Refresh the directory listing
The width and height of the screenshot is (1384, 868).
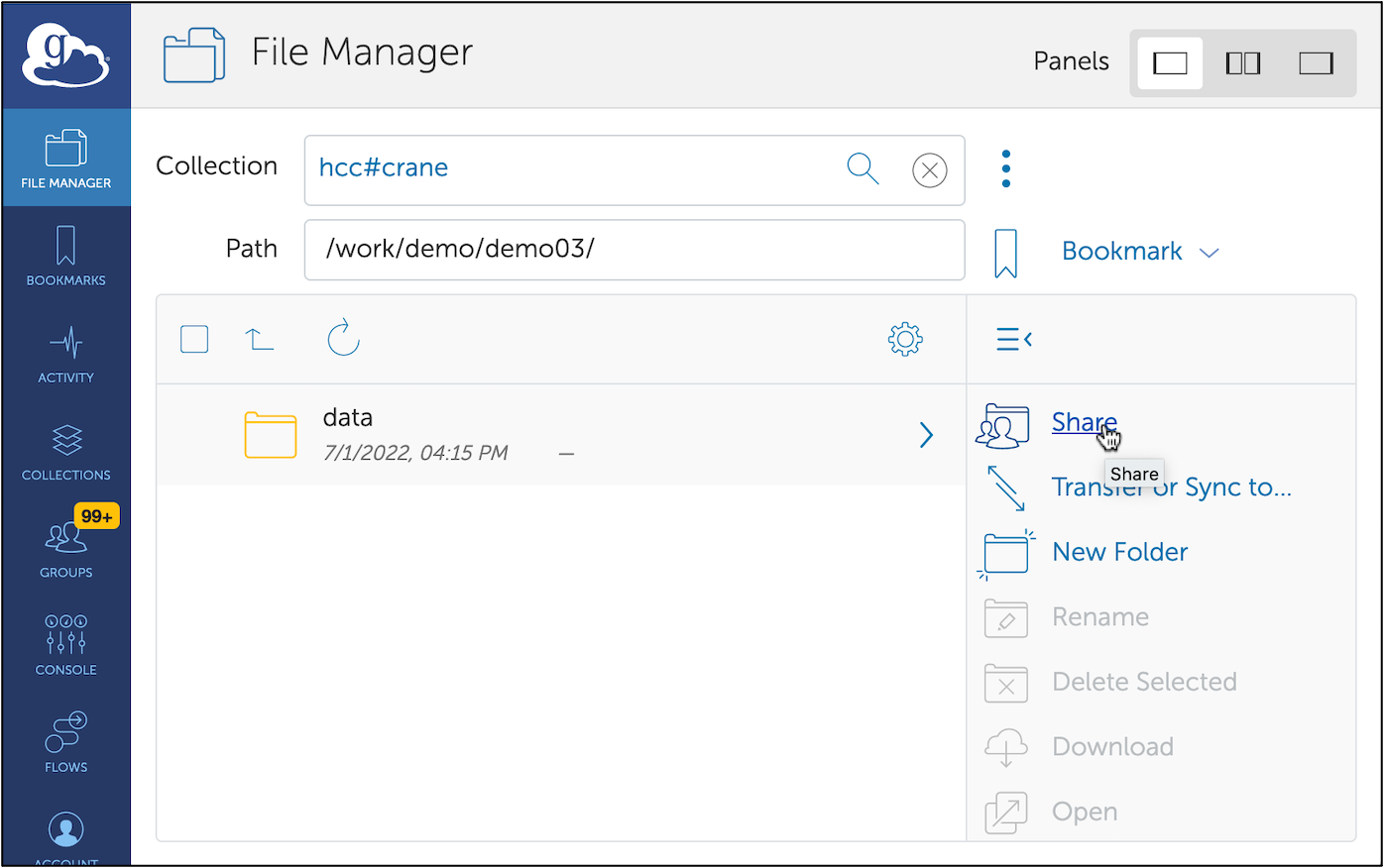point(343,338)
